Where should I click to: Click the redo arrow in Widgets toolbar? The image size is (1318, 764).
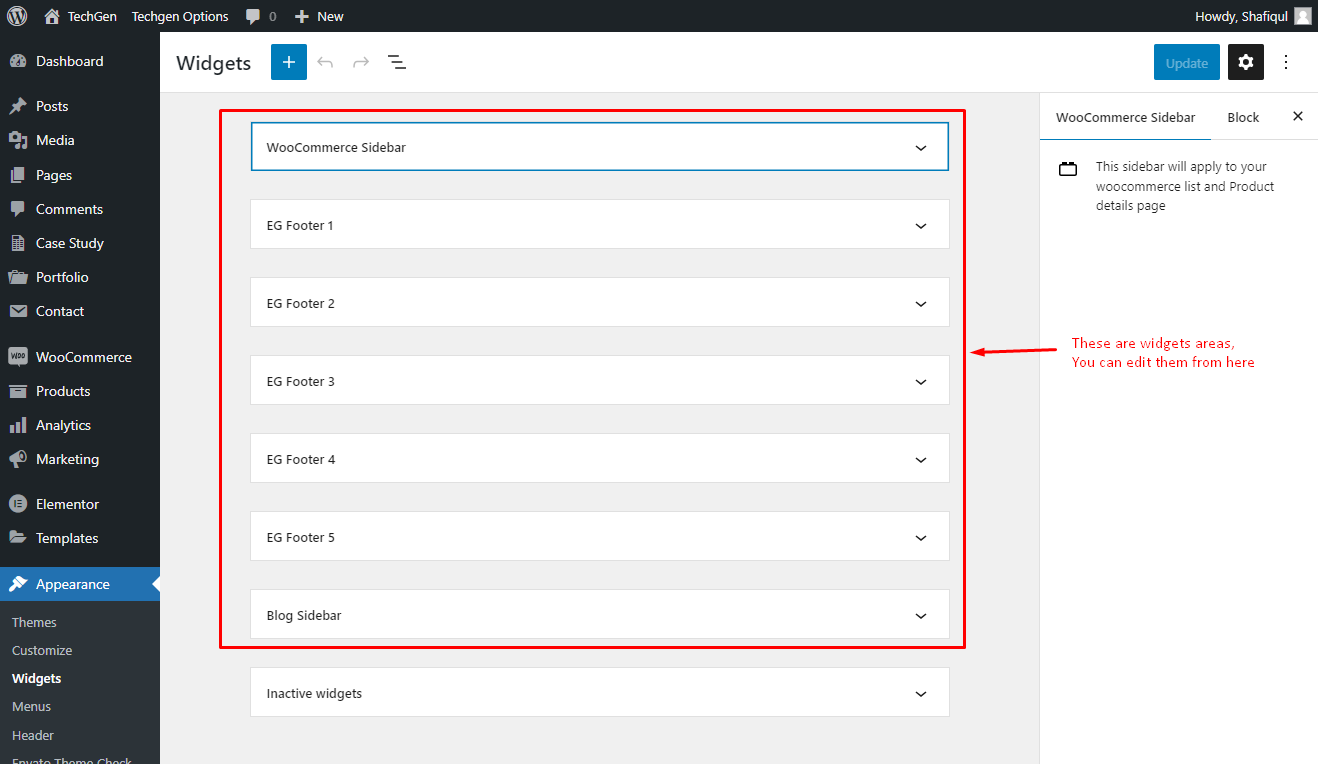click(x=361, y=62)
